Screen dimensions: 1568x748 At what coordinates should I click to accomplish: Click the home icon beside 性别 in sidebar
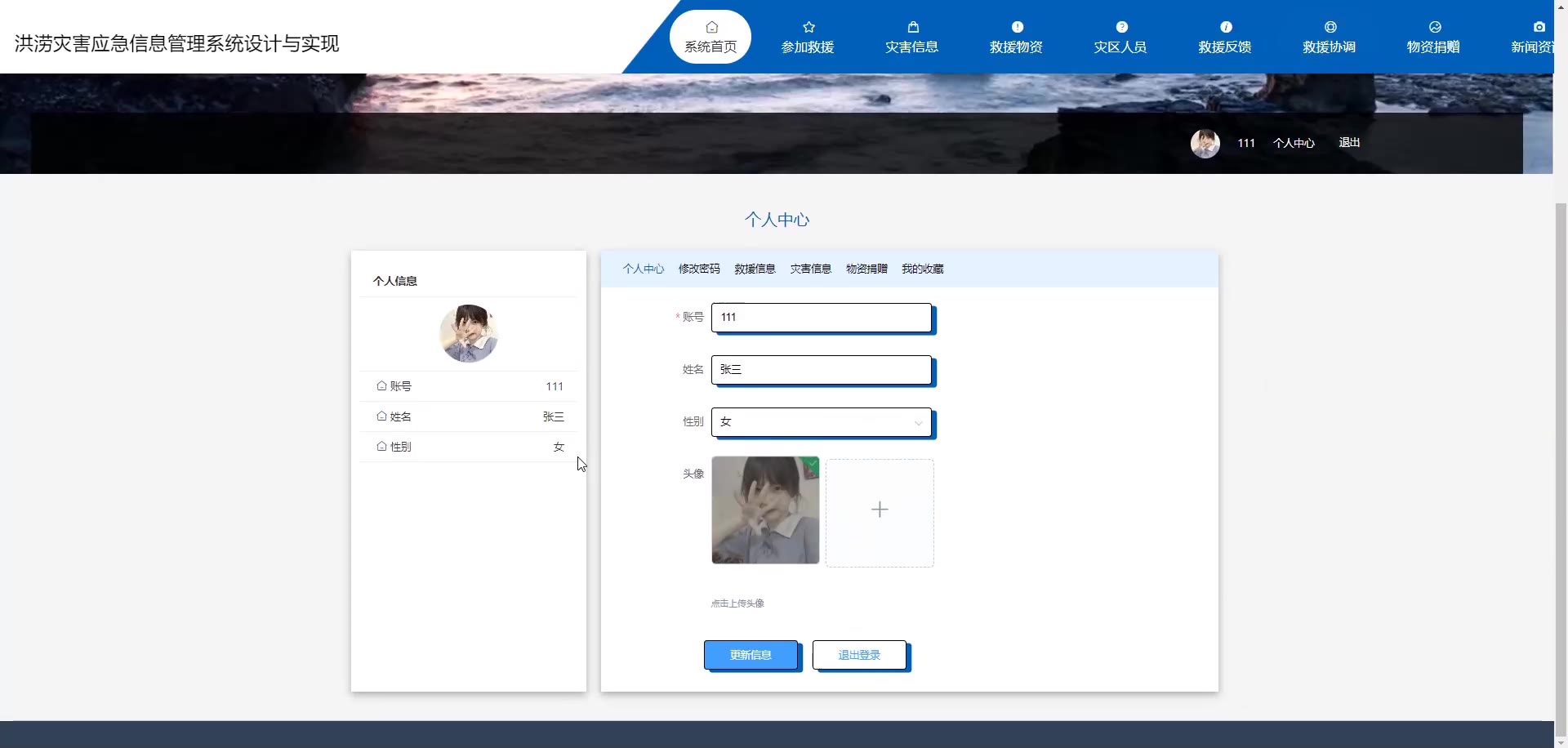click(381, 446)
